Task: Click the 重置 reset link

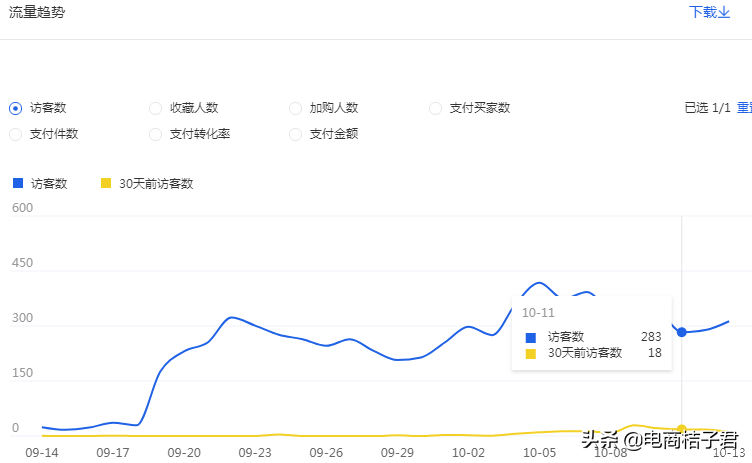Action: click(x=744, y=108)
